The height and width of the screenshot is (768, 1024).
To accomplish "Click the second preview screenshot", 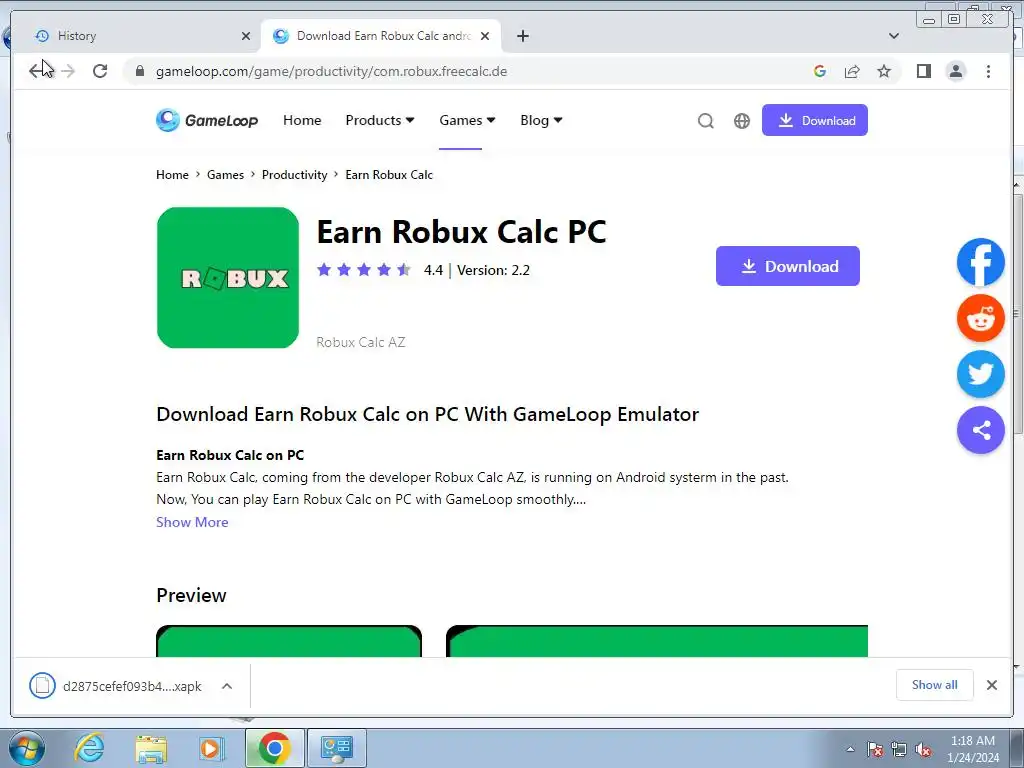I will point(657,641).
